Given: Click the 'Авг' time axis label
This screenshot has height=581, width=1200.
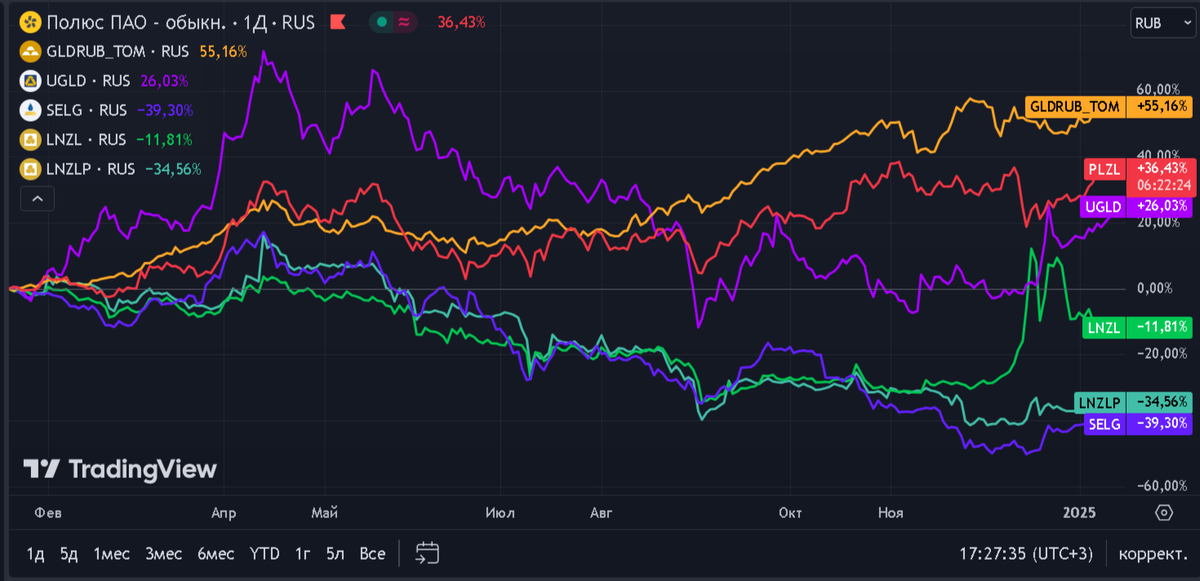Looking at the screenshot, I should pos(600,513).
